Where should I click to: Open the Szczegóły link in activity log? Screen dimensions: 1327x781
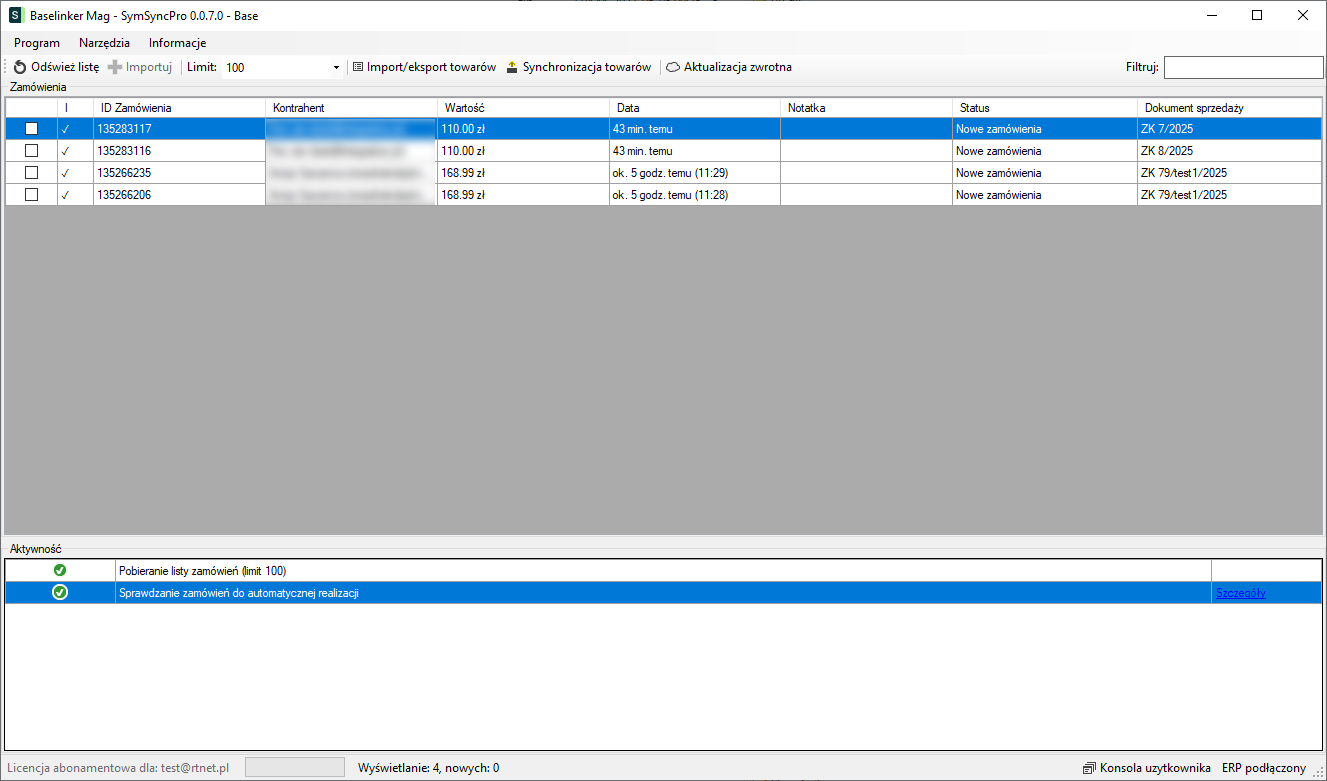pos(1240,593)
